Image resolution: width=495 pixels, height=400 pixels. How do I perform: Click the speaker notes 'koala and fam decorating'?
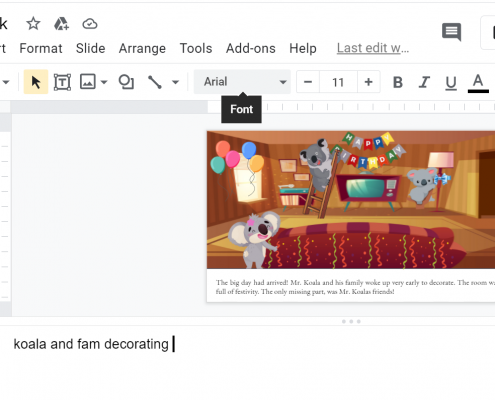tap(91, 344)
